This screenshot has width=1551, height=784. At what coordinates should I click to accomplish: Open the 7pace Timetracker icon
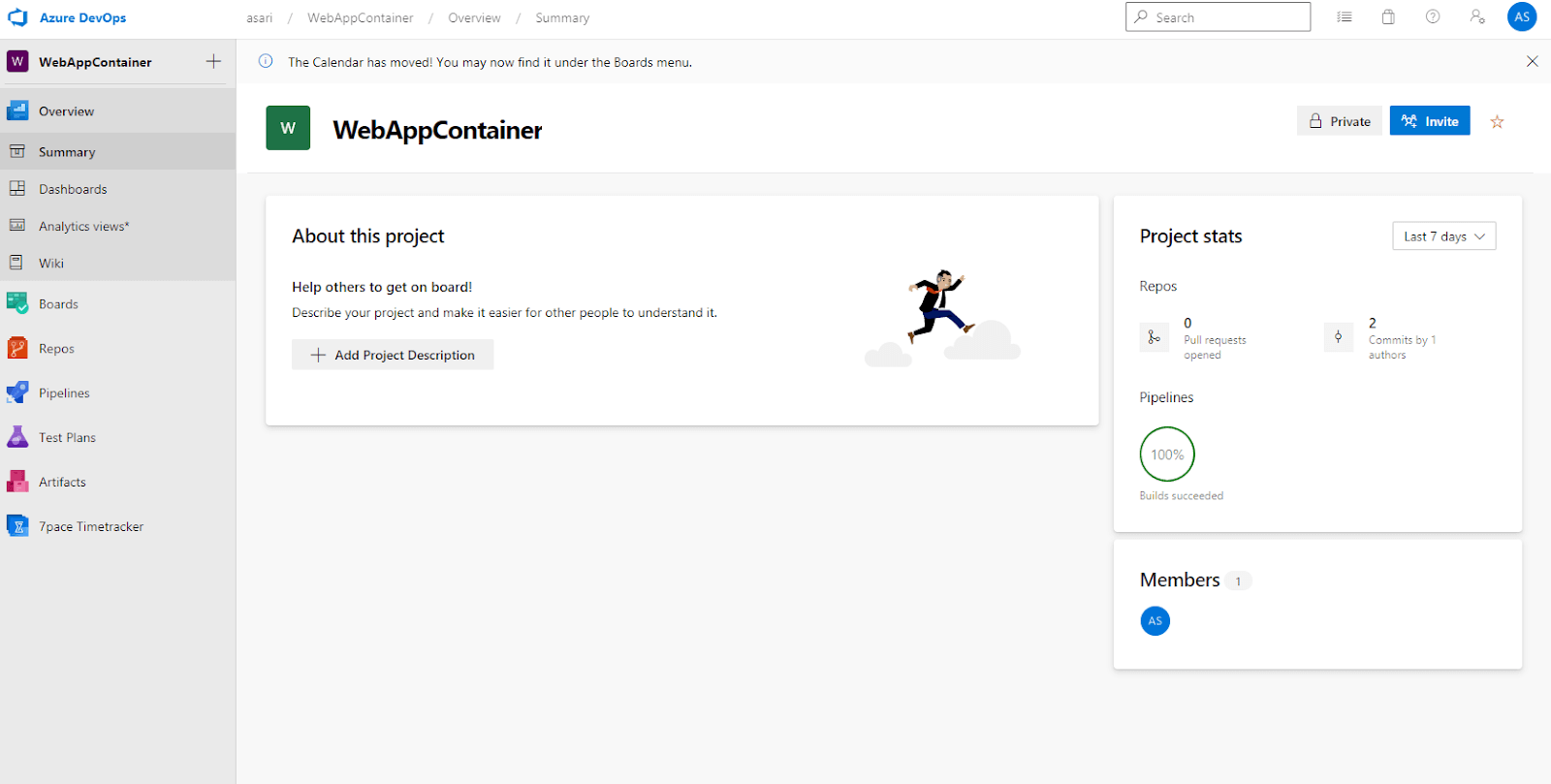[x=17, y=526]
